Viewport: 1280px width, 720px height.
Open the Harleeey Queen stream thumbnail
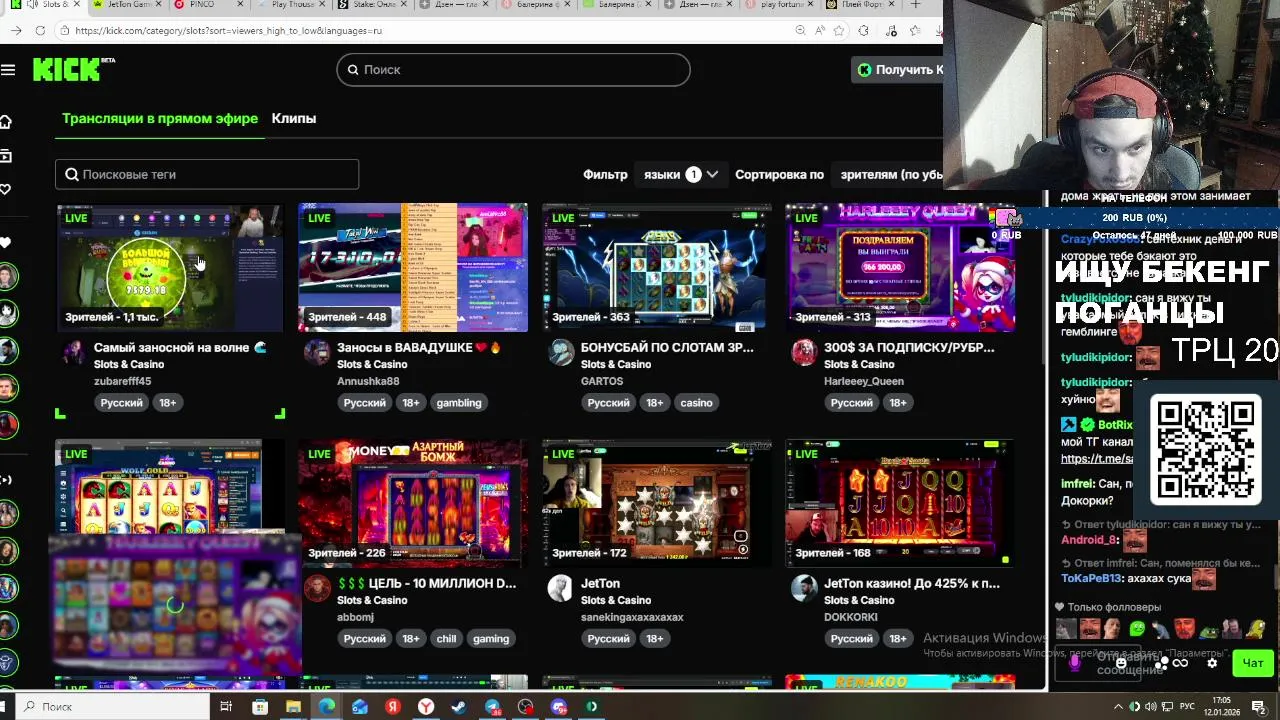coord(900,267)
